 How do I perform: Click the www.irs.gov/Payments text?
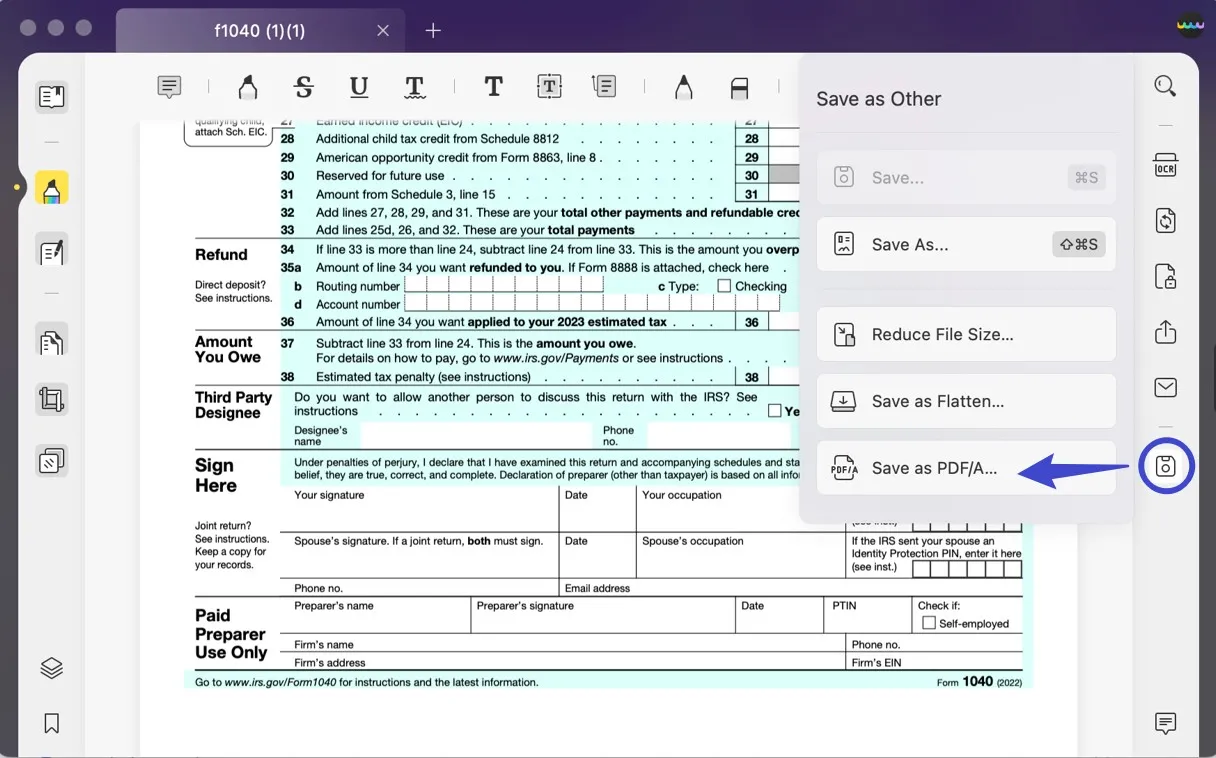(x=556, y=358)
